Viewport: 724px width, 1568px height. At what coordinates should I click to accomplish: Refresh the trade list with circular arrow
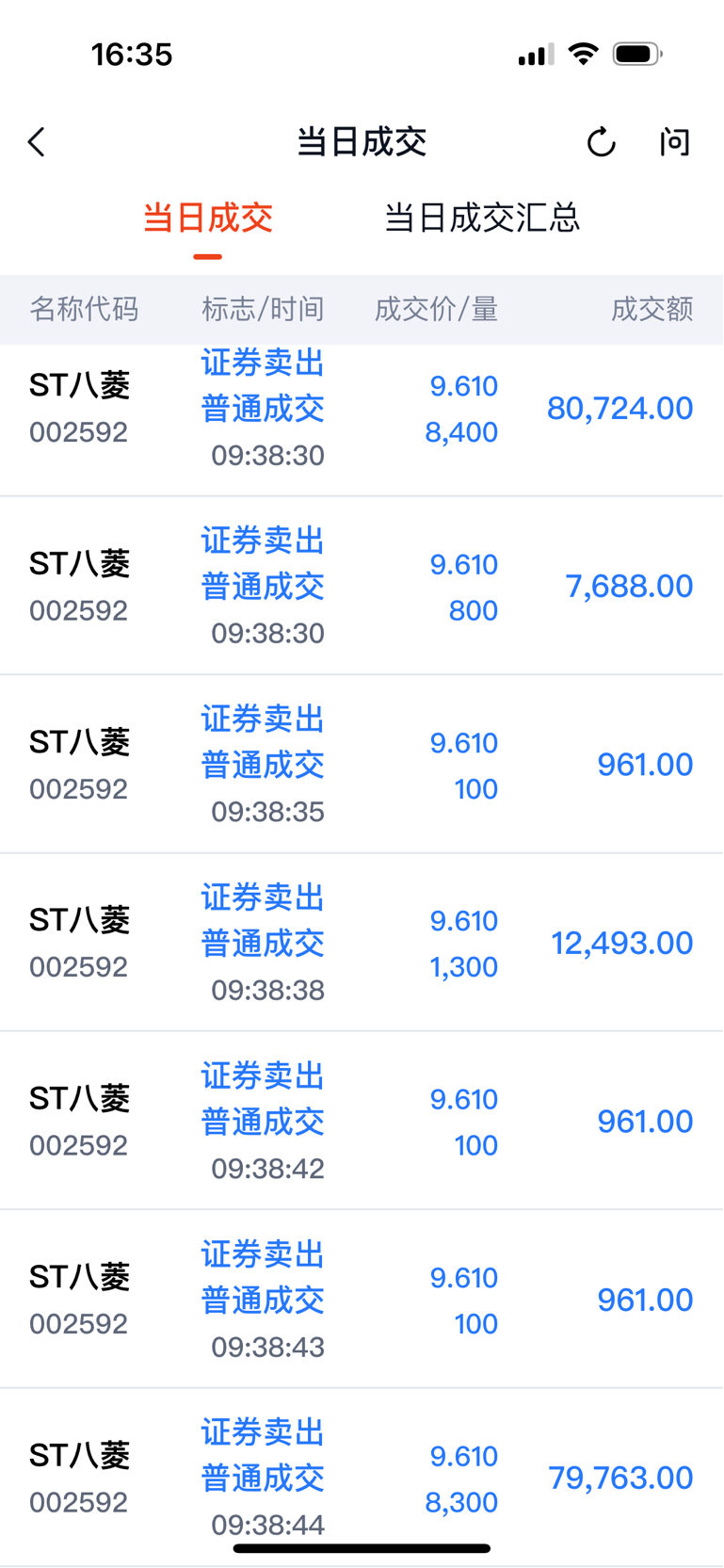(601, 142)
